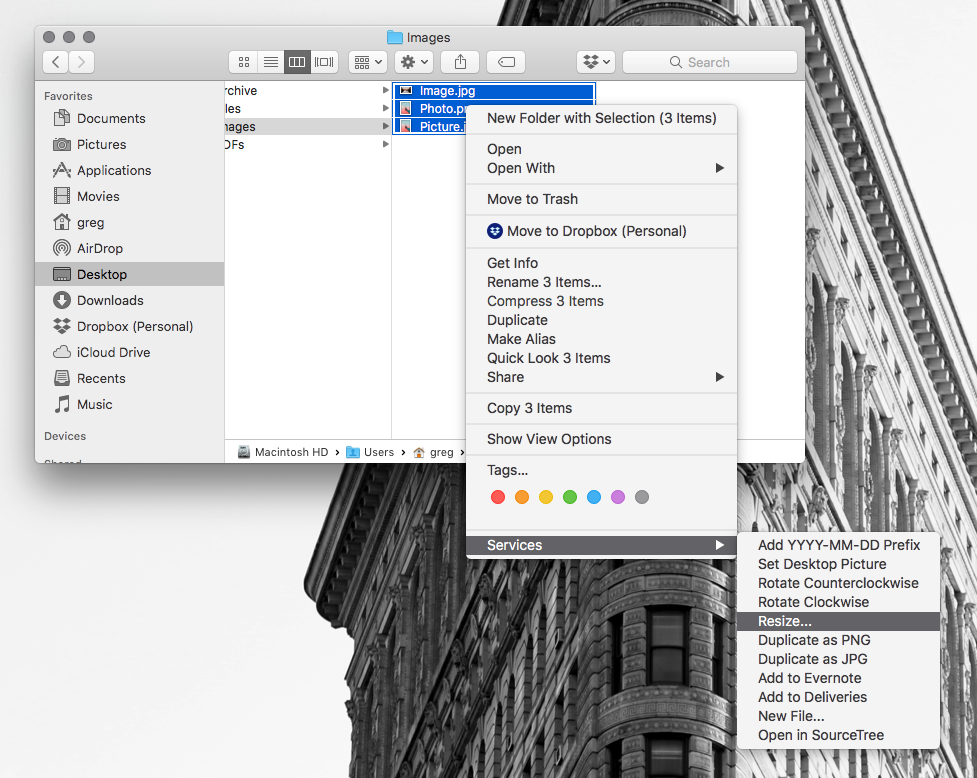This screenshot has height=778, width=977.
Task: Choose Resize… from Services
Action: coord(838,621)
